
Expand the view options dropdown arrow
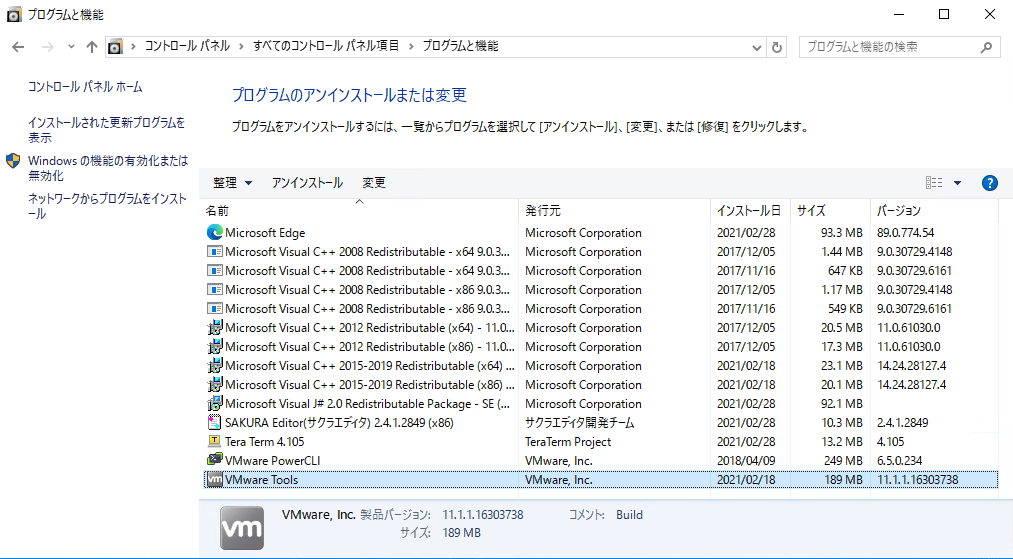[957, 183]
